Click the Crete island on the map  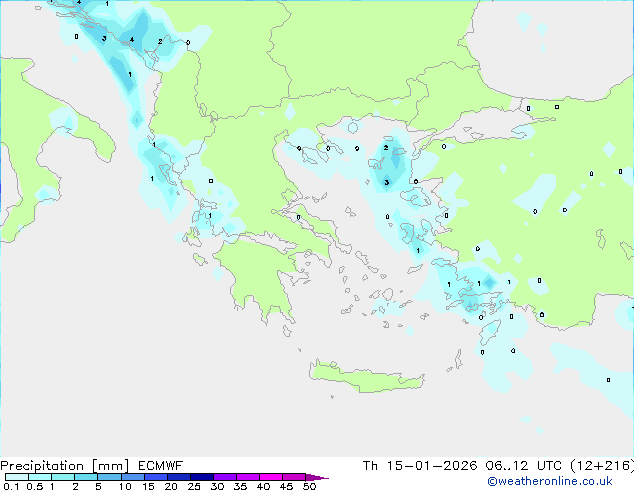[x=366, y=377]
